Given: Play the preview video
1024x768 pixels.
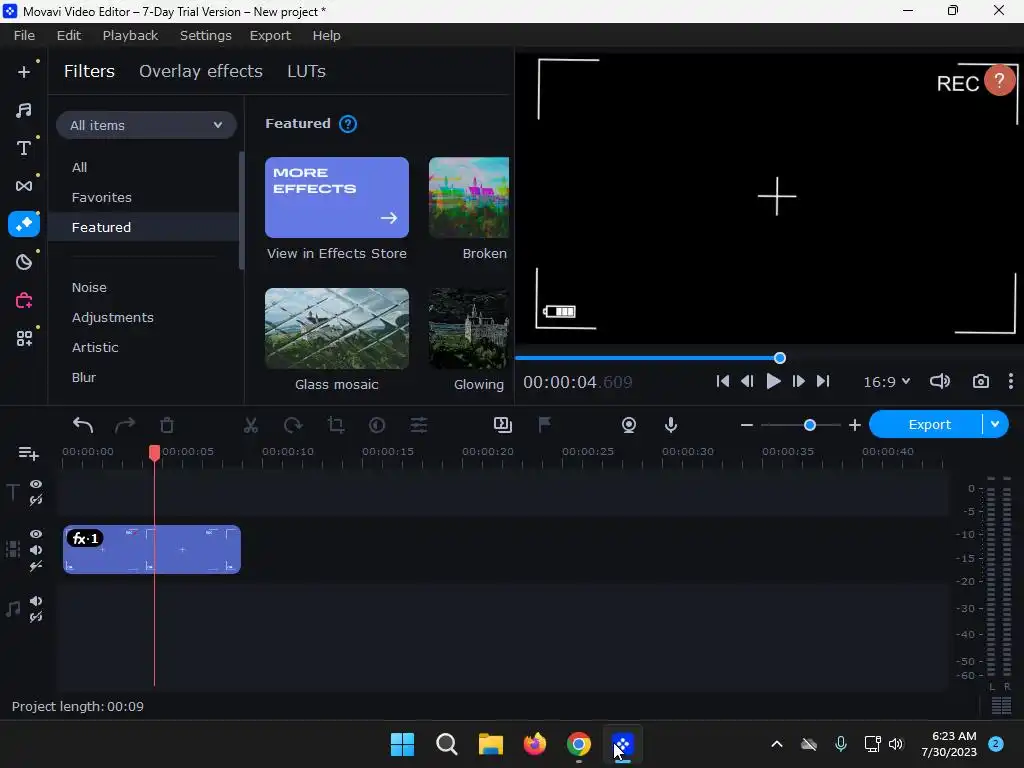Looking at the screenshot, I should pos(773,381).
